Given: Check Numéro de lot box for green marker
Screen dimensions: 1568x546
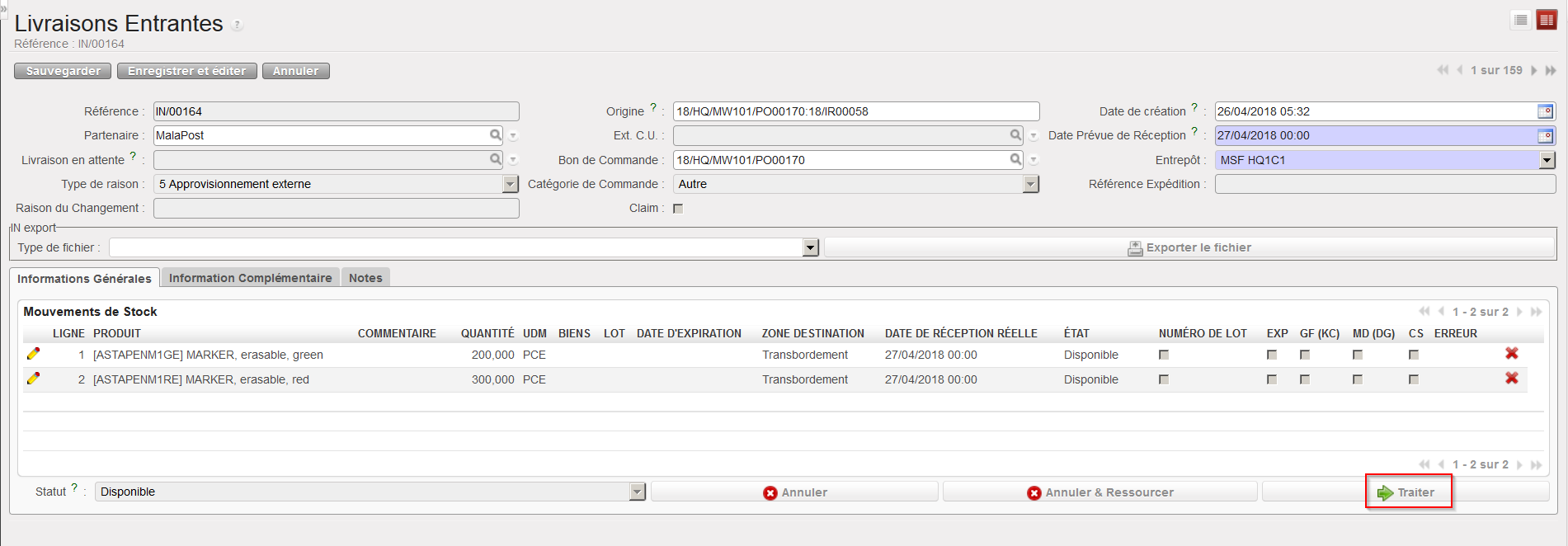Looking at the screenshot, I should (x=1164, y=355).
